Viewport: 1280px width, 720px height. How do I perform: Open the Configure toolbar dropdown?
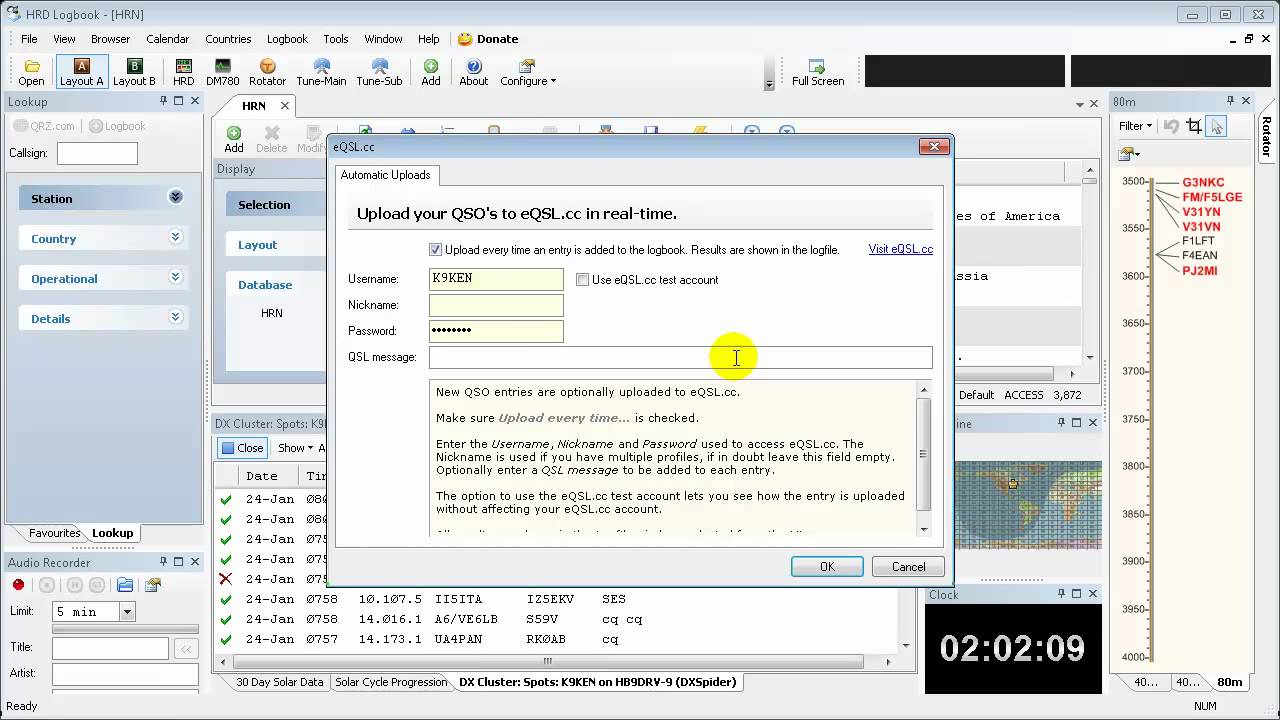527,72
